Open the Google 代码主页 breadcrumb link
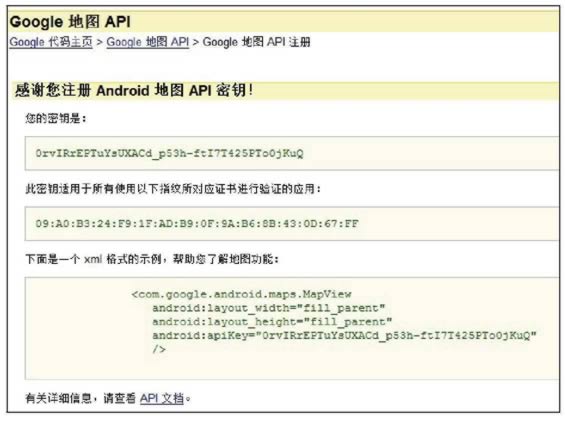The image size is (565, 421). click(x=51, y=42)
